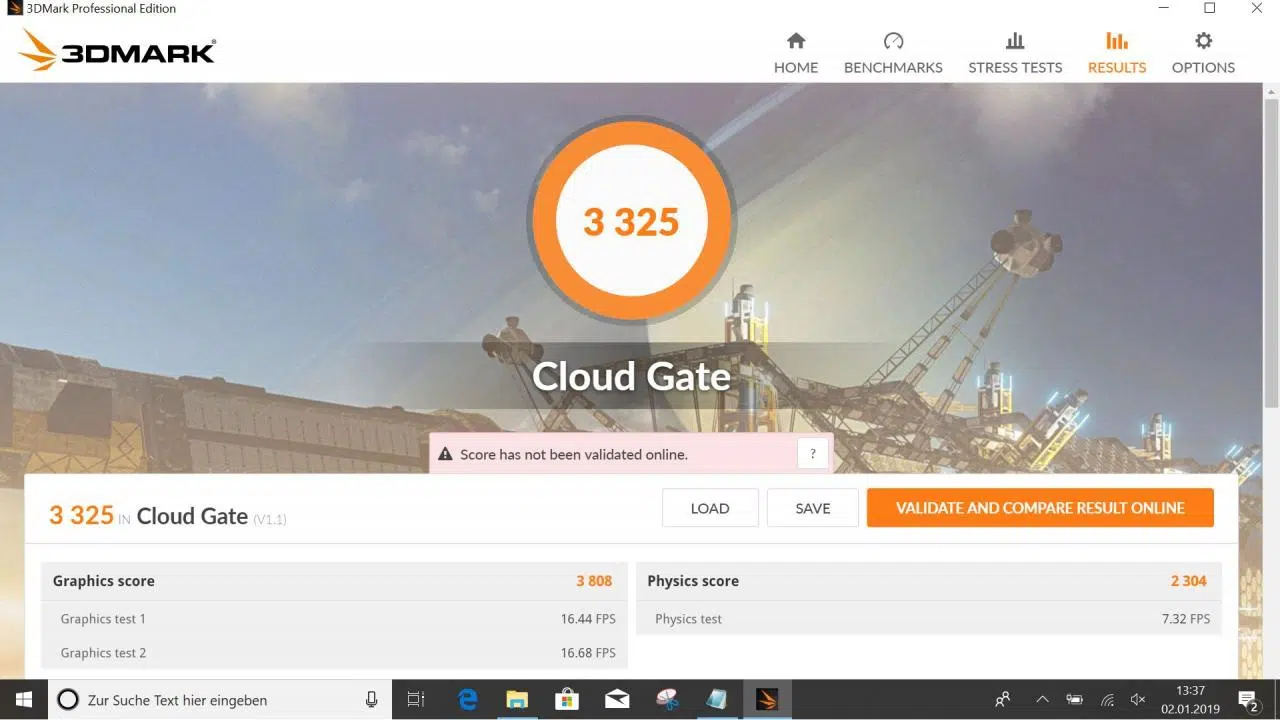
Task: Click the 3DMark window title bar icon
Action: (15, 8)
